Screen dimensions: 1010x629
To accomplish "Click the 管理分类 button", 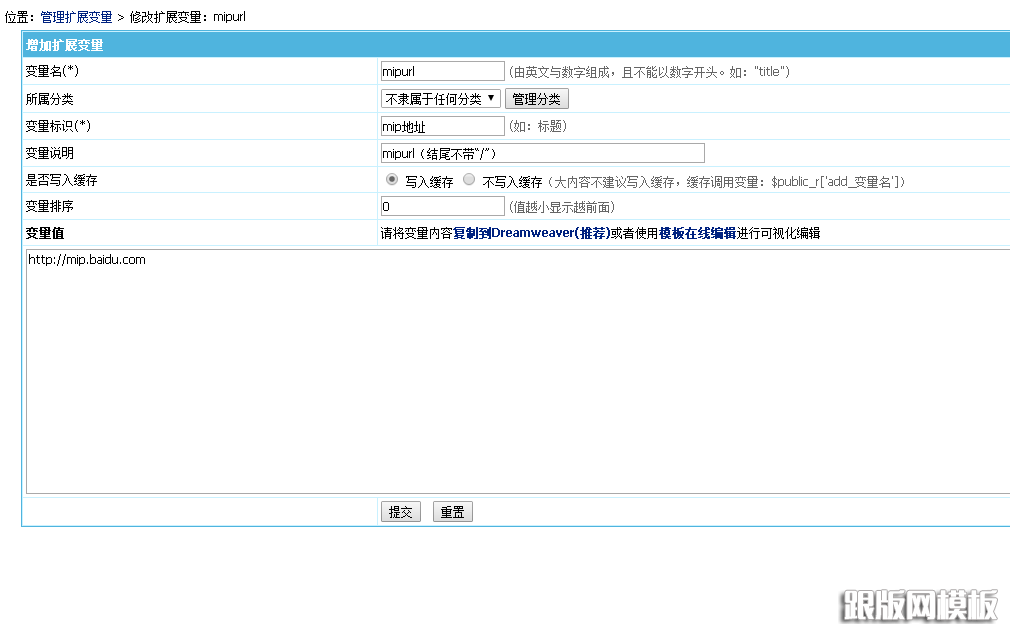I will click(537, 99).
